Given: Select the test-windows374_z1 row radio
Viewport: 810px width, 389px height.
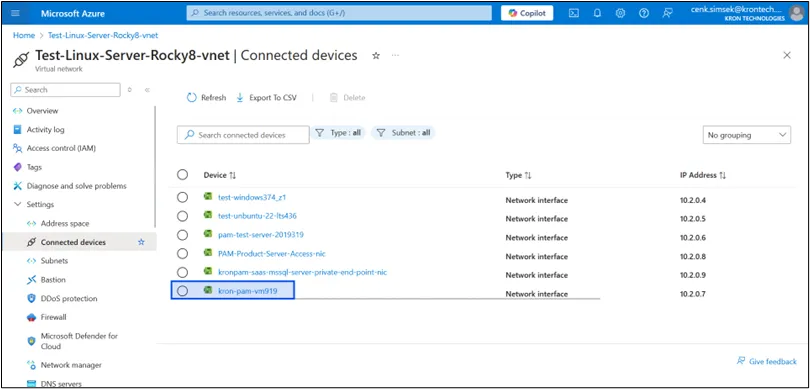Looking at the screenshot, I should [182, 197].
